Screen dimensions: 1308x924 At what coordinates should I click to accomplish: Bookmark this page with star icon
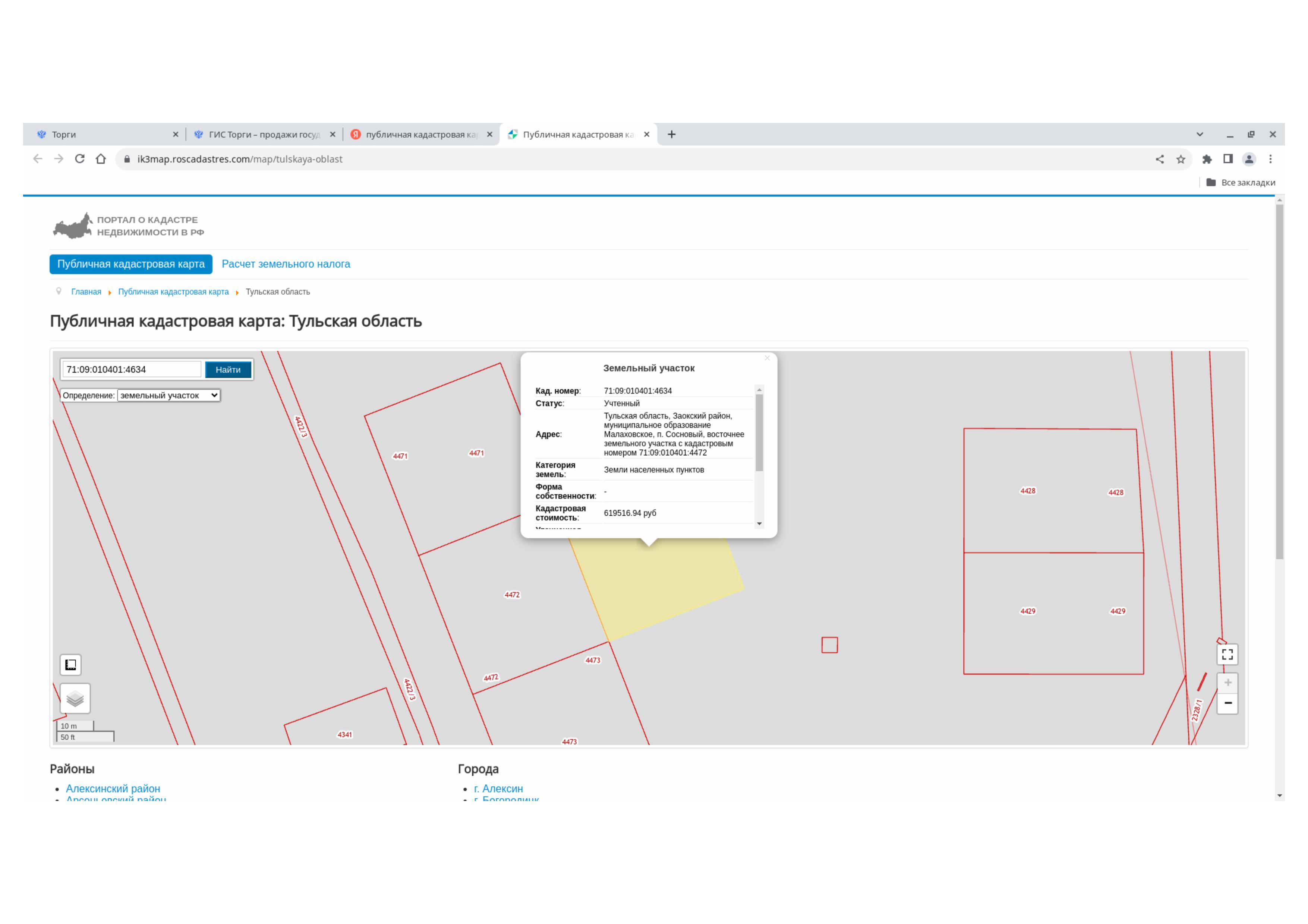1181,159
